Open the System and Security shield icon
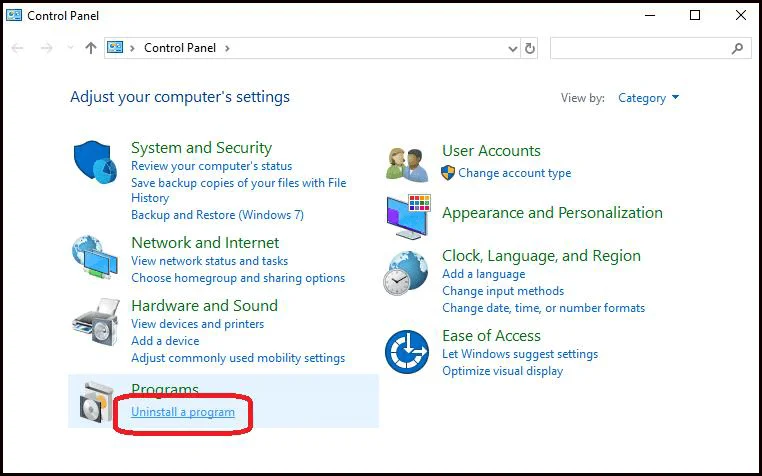This screenshot has height=476, width=762. pos(95,162)
